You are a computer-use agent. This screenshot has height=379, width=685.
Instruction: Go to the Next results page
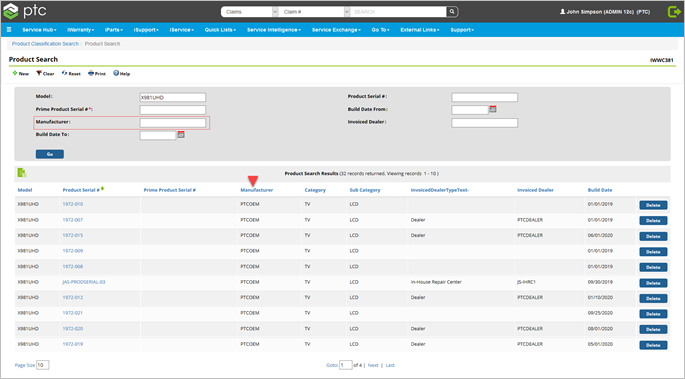pos(373,365)
